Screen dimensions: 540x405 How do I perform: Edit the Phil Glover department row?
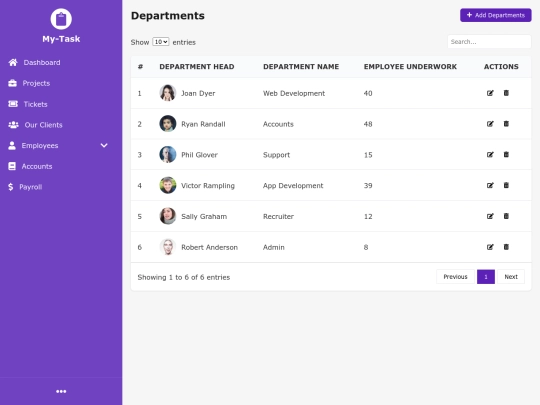tap(490, 155)
